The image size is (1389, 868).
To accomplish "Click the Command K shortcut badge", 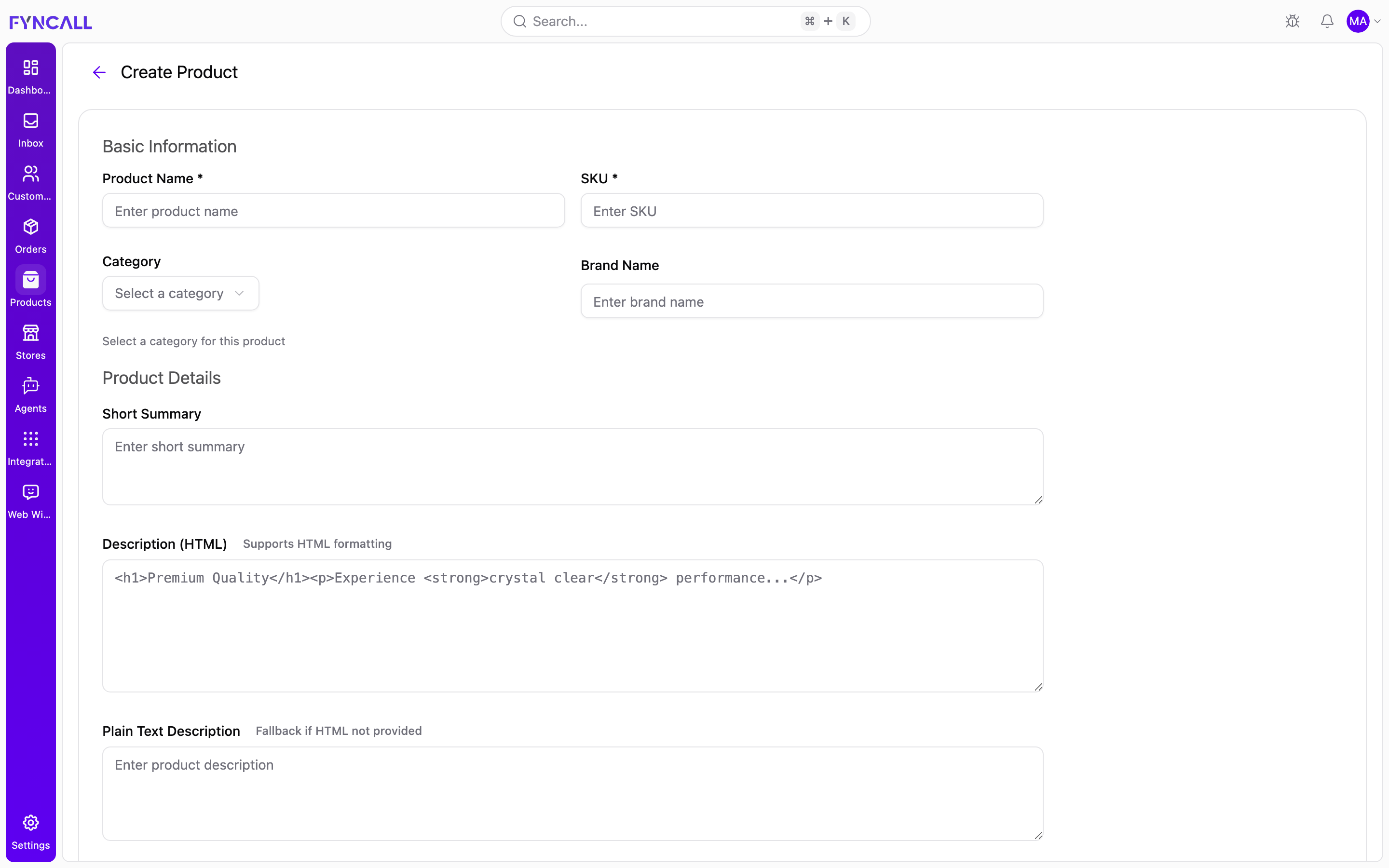I will [x=828, y=21].
